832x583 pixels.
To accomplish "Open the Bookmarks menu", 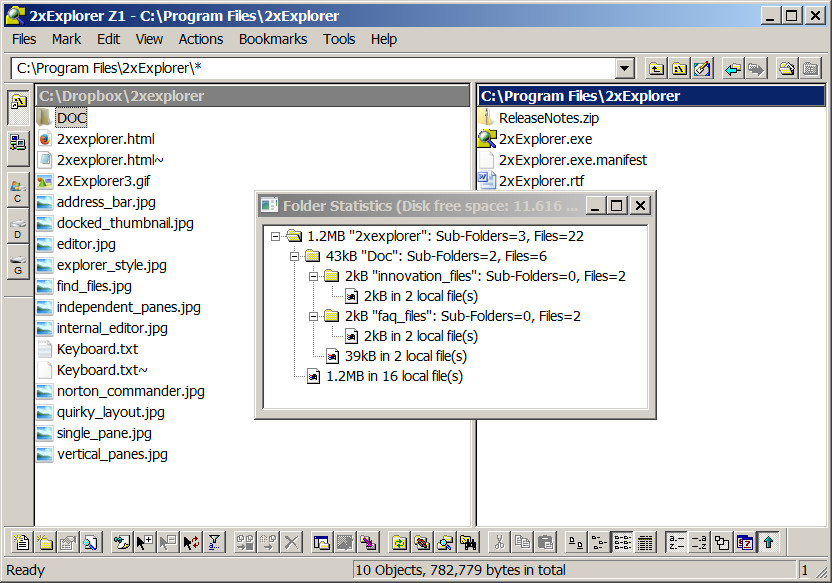I will [273, 39].
